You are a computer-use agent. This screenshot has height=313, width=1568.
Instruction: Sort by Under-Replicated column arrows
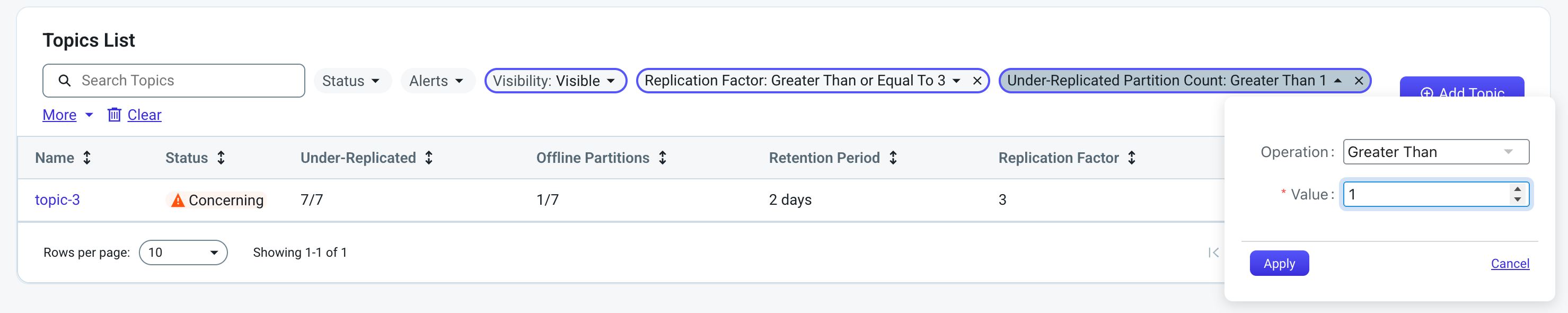(429, 158)
